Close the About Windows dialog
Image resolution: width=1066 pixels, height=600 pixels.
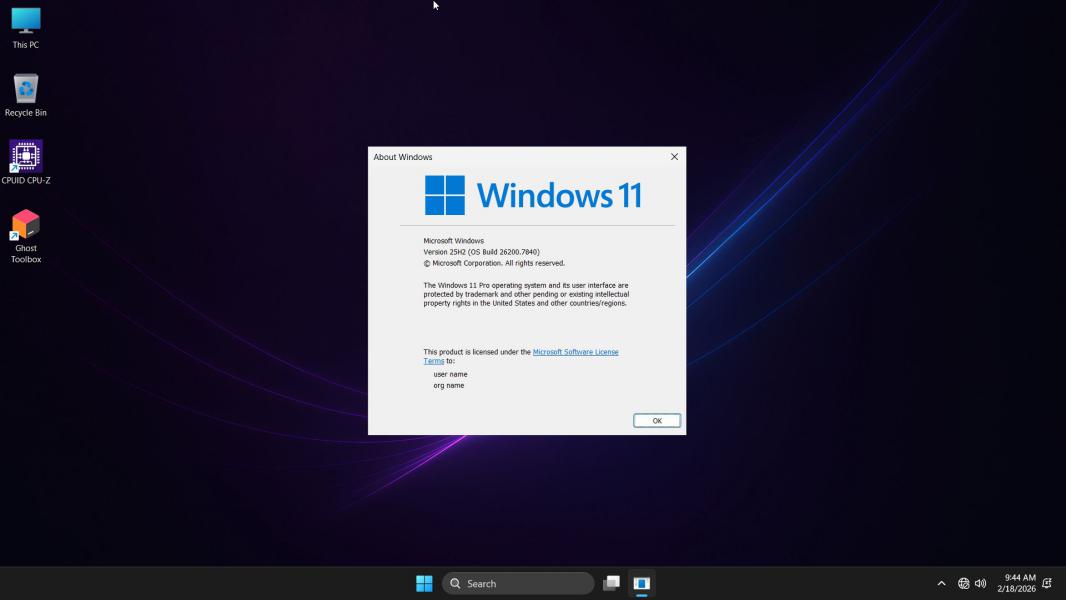(674, 157)
